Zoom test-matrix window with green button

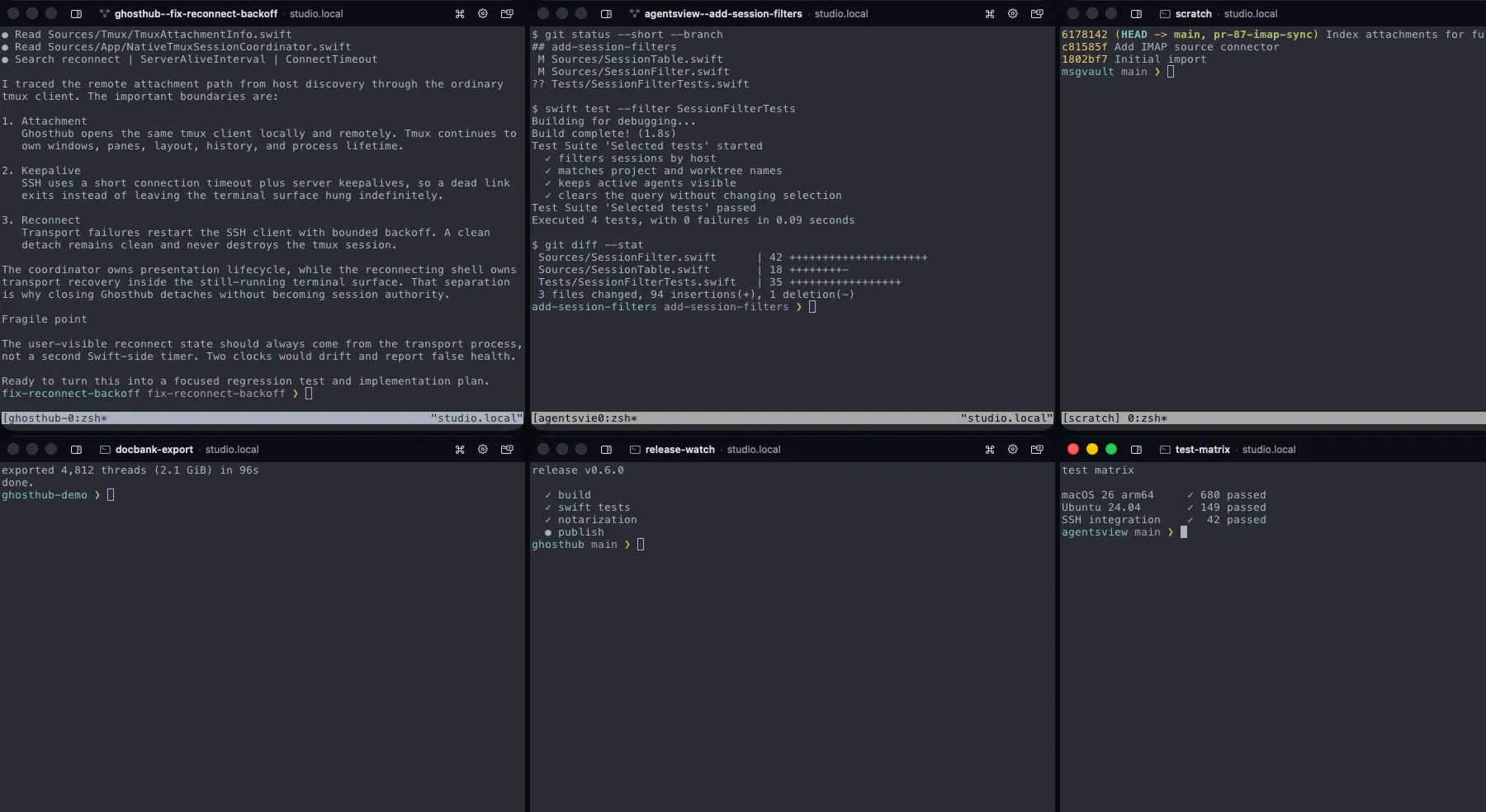point(1111,449)
